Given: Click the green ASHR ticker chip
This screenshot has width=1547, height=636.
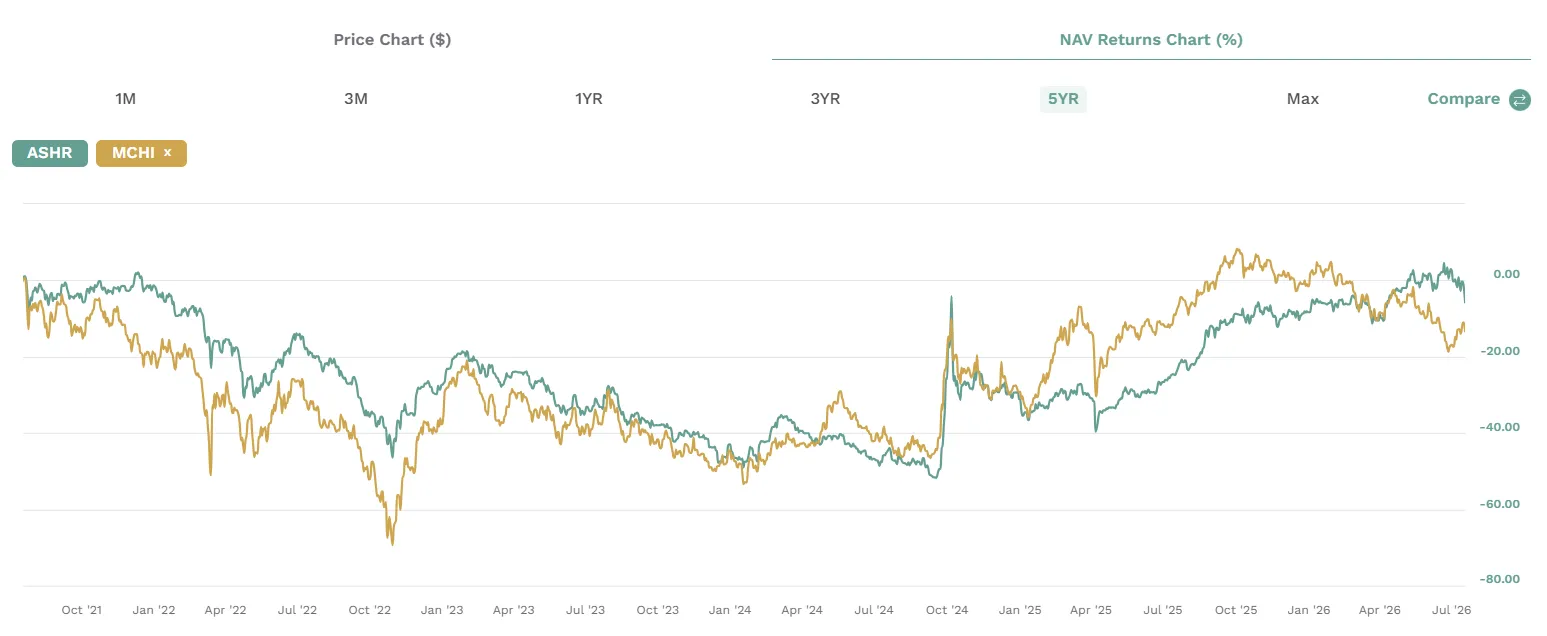Looking at the screenshot, I should pos(50,153).
